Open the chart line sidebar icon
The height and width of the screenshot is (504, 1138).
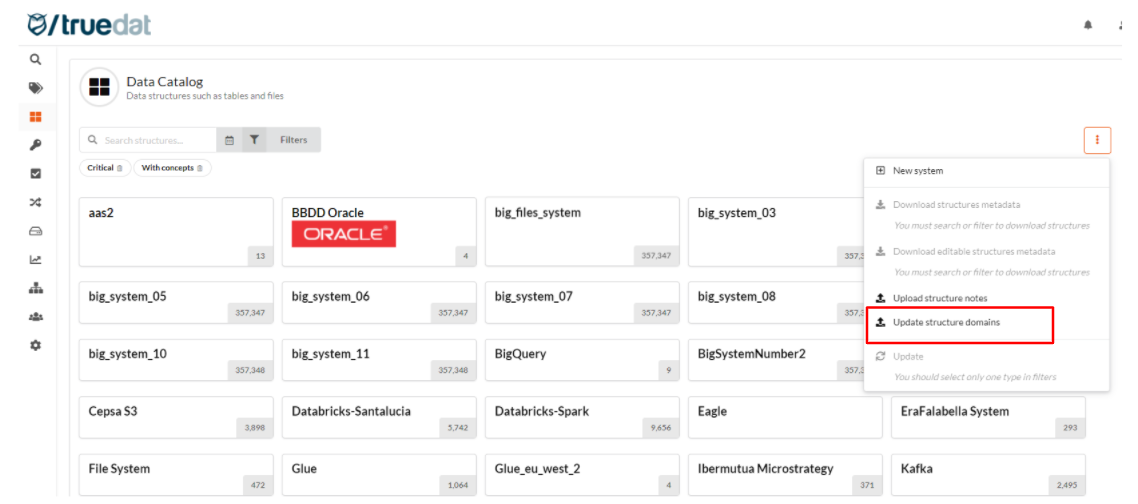pyautogui.click(x=36, y=259)
